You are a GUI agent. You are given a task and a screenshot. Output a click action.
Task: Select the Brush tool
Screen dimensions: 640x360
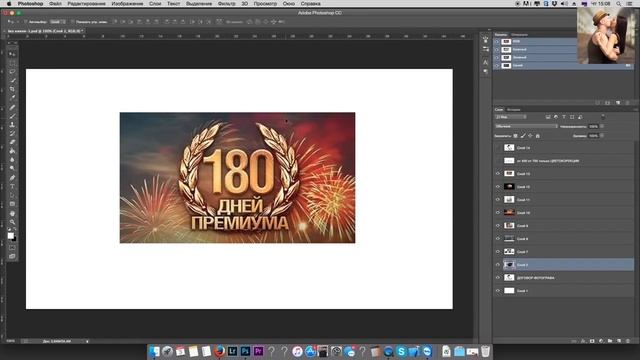click(x=12, y=116)
